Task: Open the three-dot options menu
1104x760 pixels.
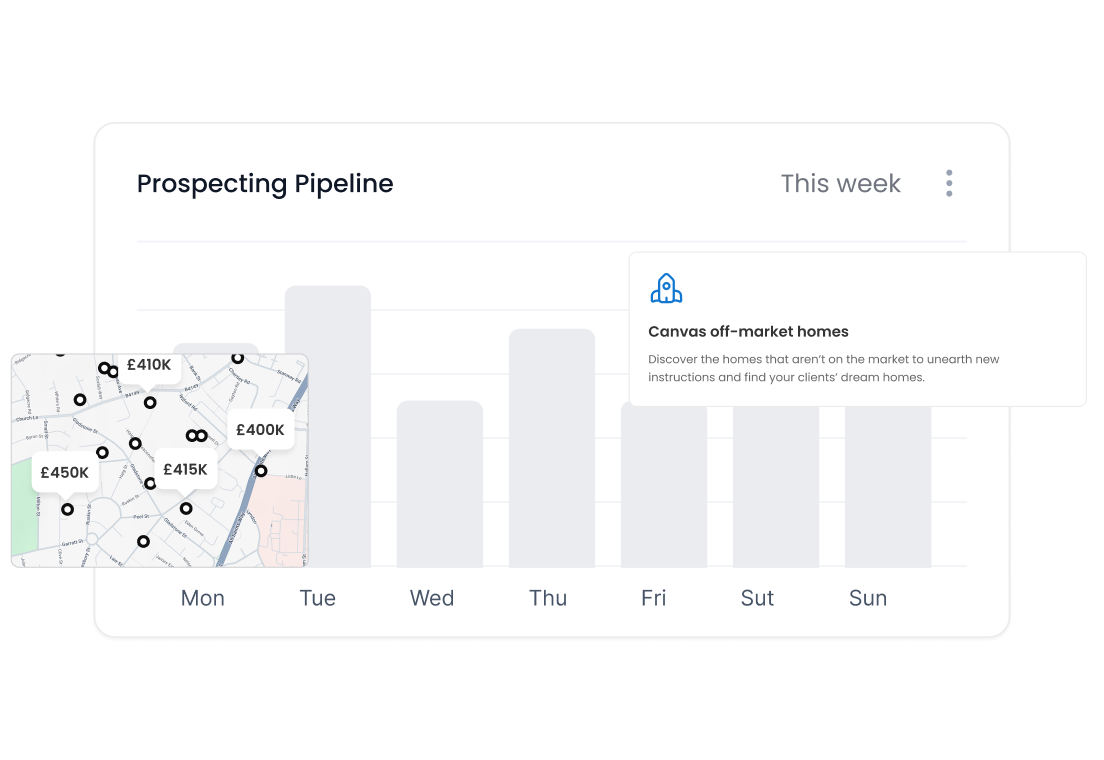Action: [x=948, y=183]
